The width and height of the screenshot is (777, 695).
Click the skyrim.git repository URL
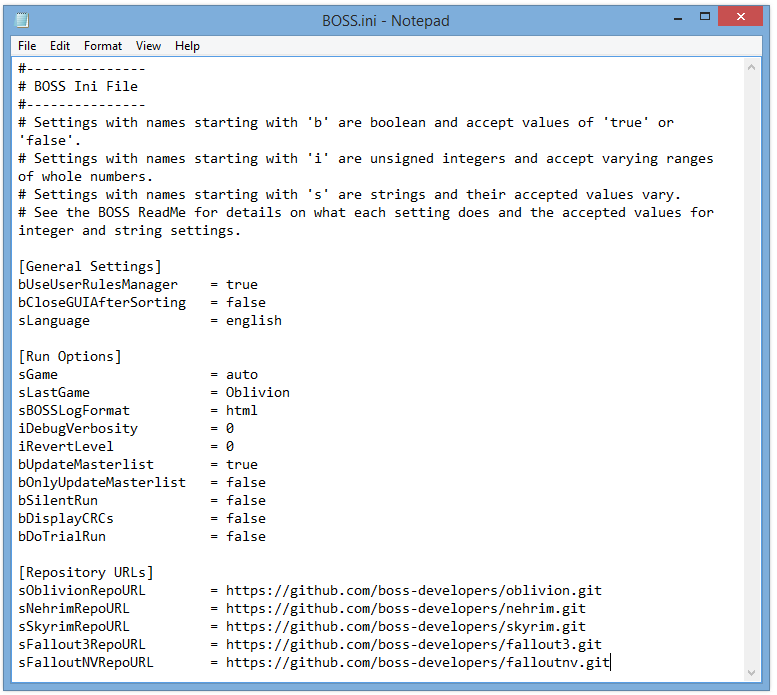[x=406, y=627]
